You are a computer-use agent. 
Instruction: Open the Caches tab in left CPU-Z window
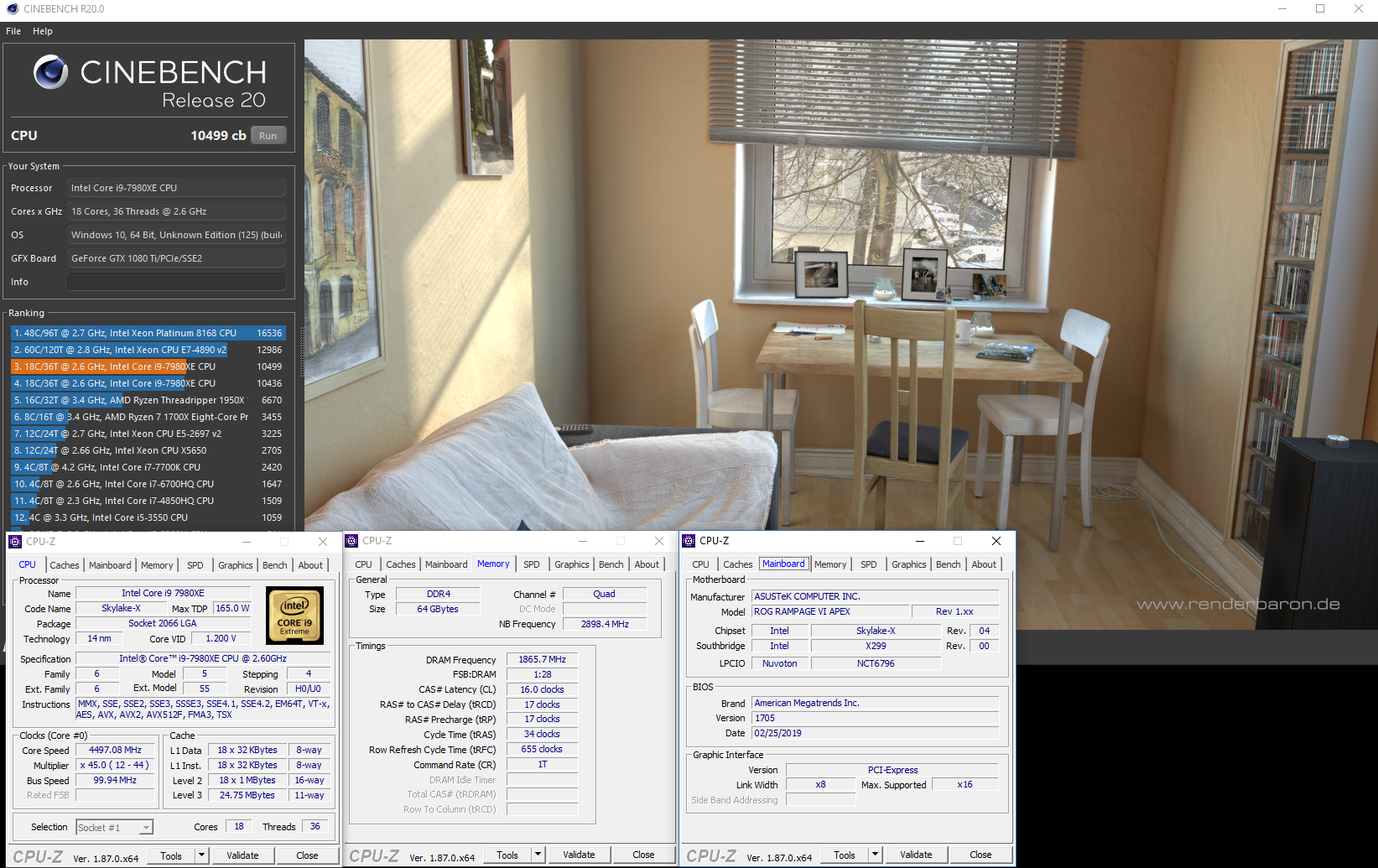(64, 565)
